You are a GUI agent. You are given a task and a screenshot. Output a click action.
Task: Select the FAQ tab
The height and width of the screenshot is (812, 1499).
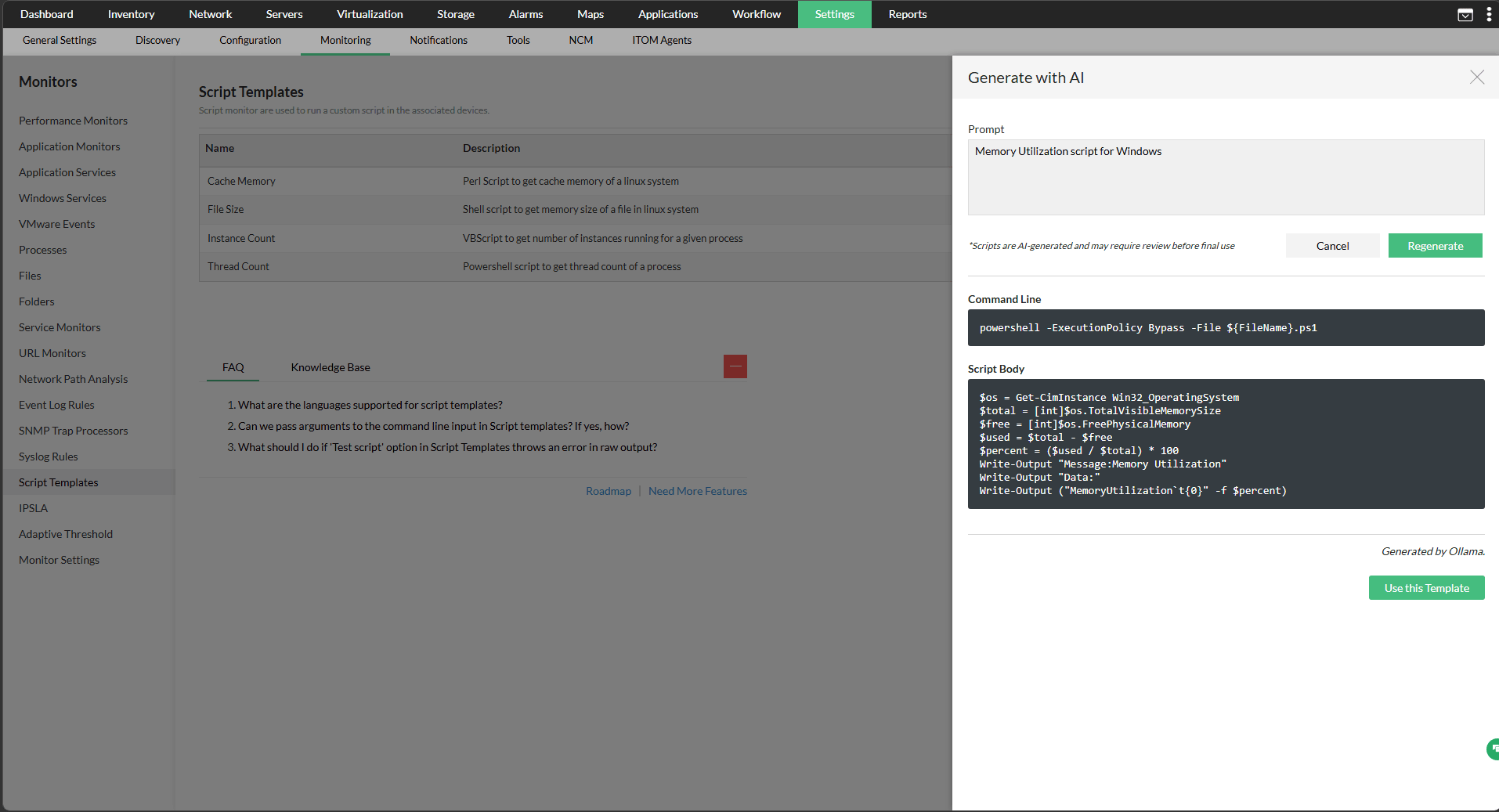(x=233, y=367)
